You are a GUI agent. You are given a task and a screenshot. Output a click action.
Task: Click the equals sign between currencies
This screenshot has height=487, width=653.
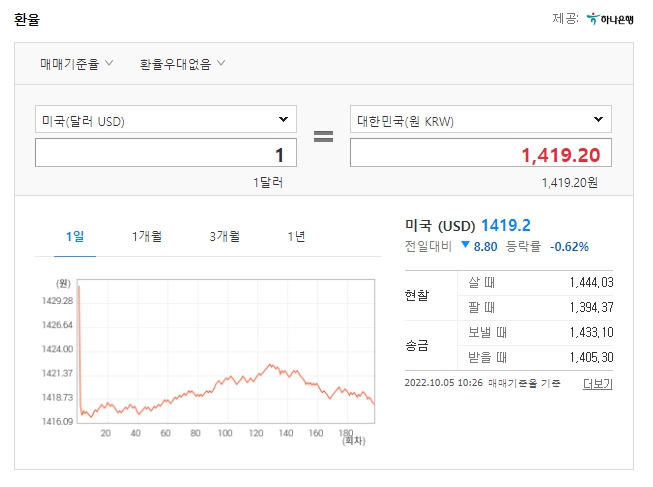(323, 136)
